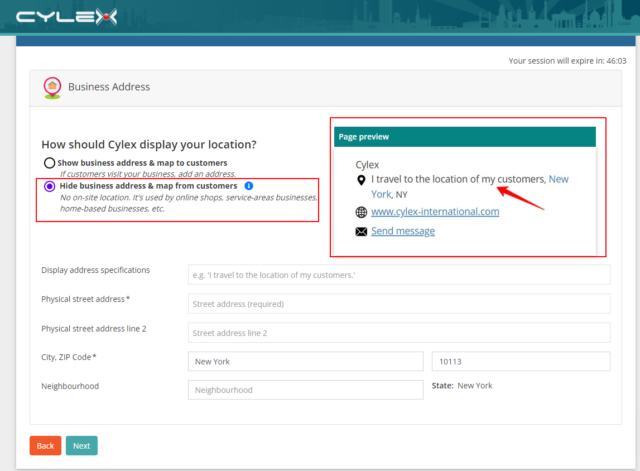This screenshot has width=640, height=471.
Task: Click the Cylex business name in preview
Action: click(367, 165)
